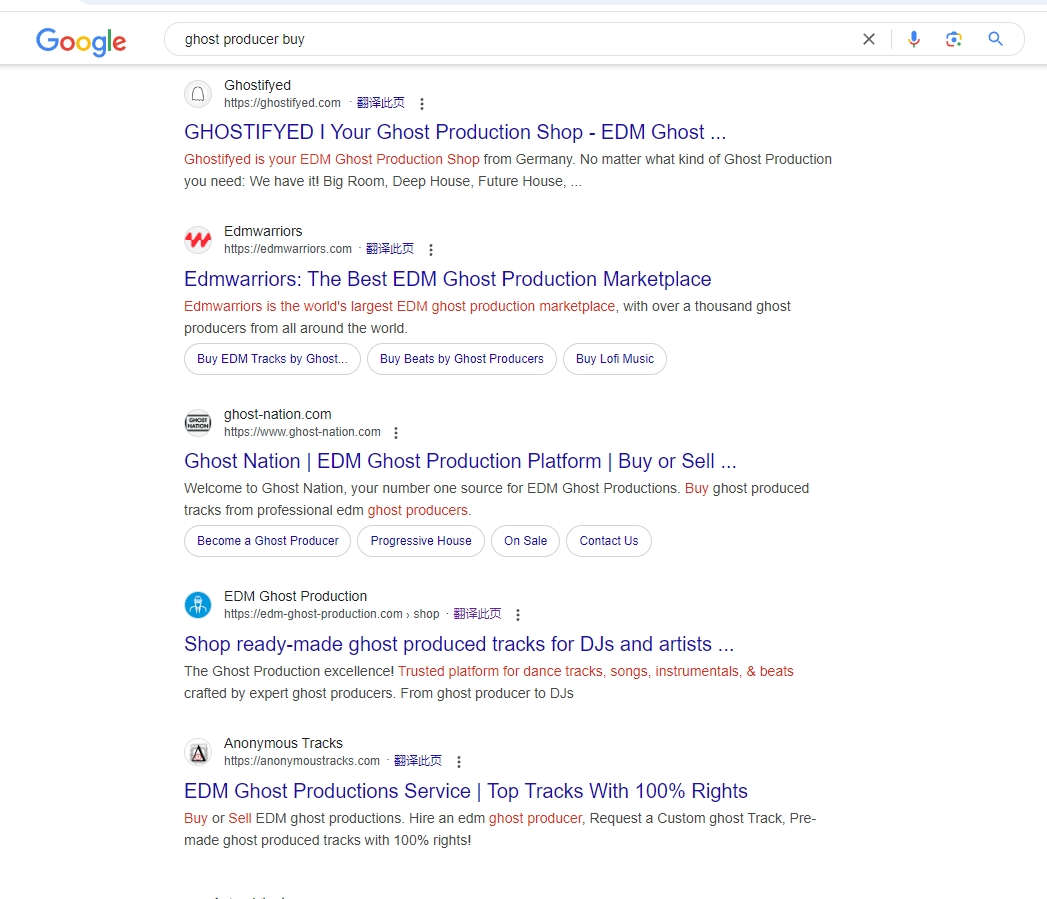Click the https://ghostifyed.com URL text
Viewport: 1047px width, 899px height.
coord(282,103)
